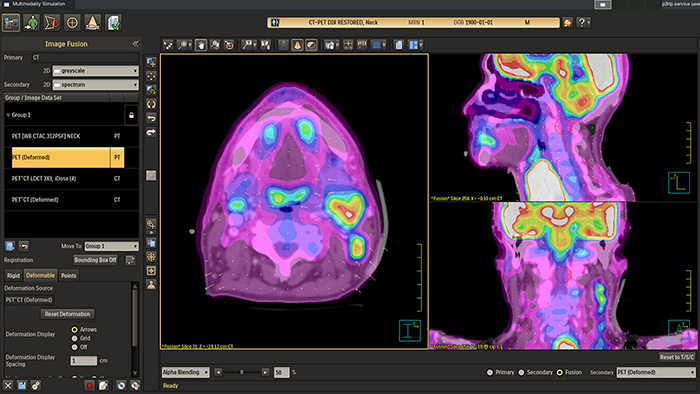700x394 pixels.
Task: Select Grid deformation display option
Action: (x=75, y=338)
